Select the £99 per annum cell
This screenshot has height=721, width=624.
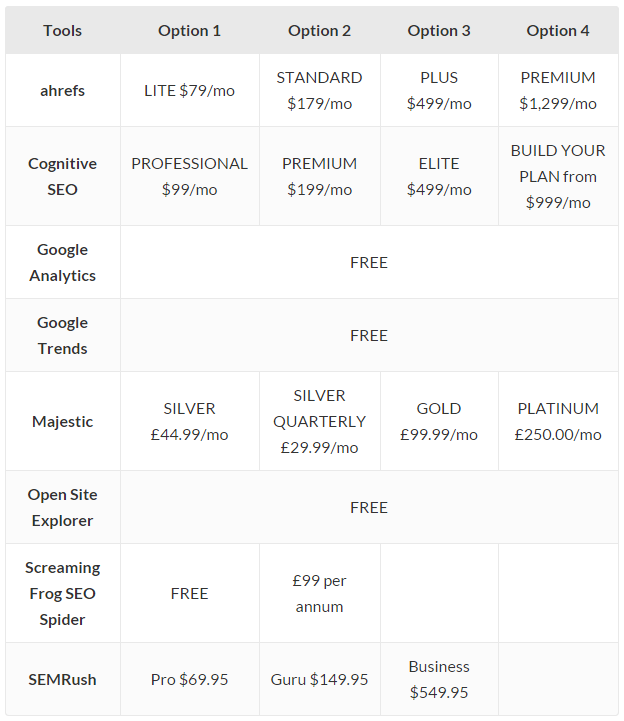[320, 594]
